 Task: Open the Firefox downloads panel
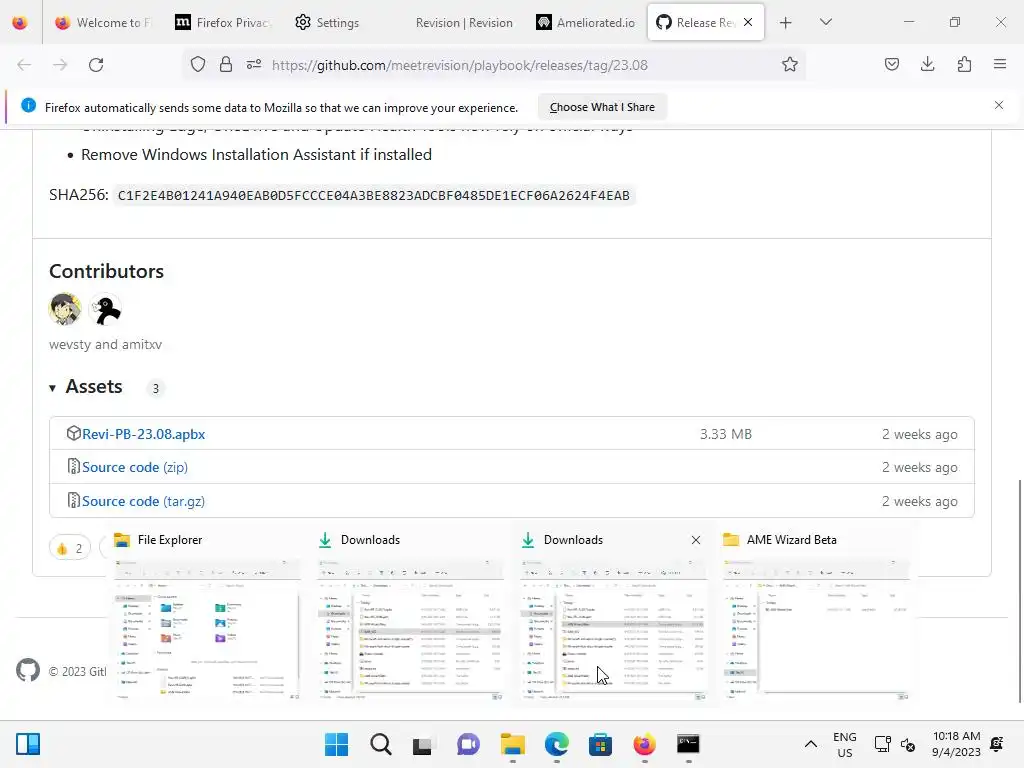click(x=927, y=65)
